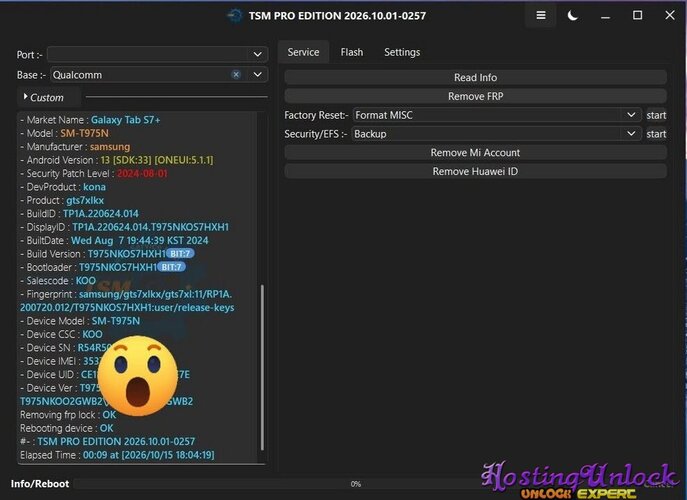Image resolution: width=687 pixels, height=500 pixels.
Task: Minimize the TSM window
Action: [x=605, y=17]
